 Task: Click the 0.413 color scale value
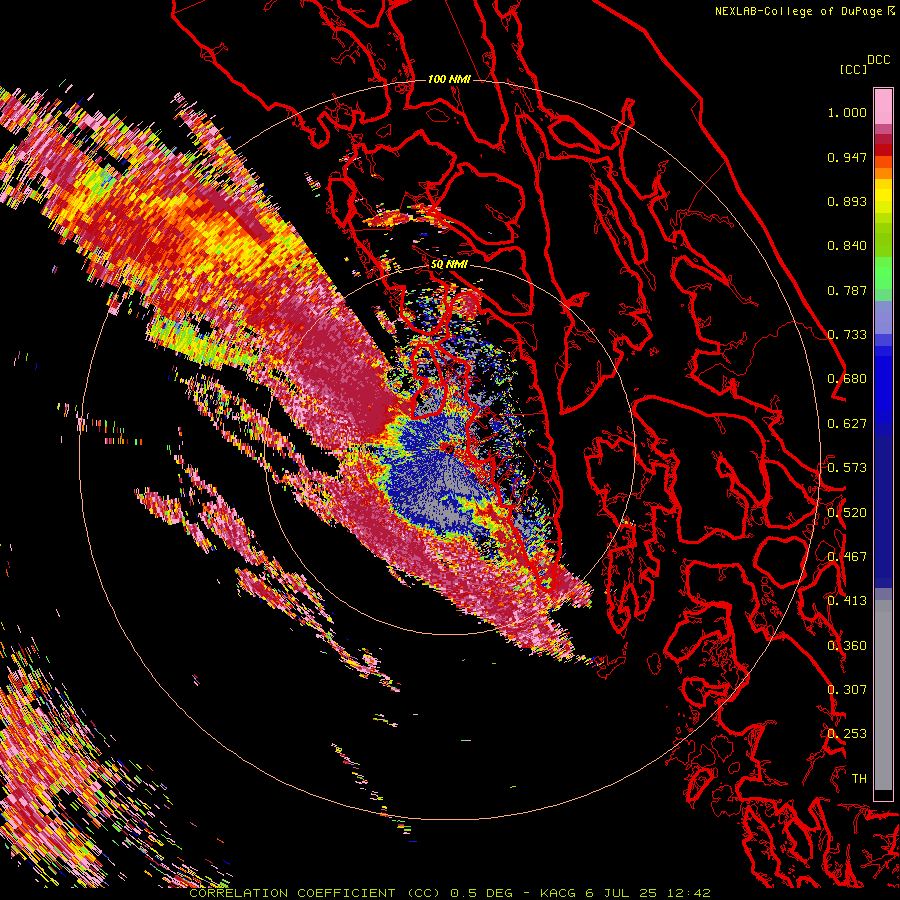[847, 601]
